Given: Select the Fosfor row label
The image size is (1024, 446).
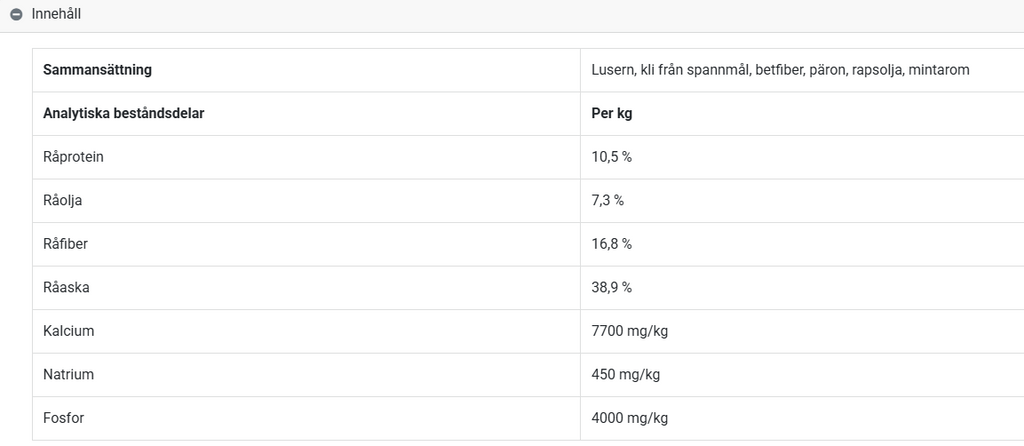Looking at the screenshot, I should click(63, 418).
